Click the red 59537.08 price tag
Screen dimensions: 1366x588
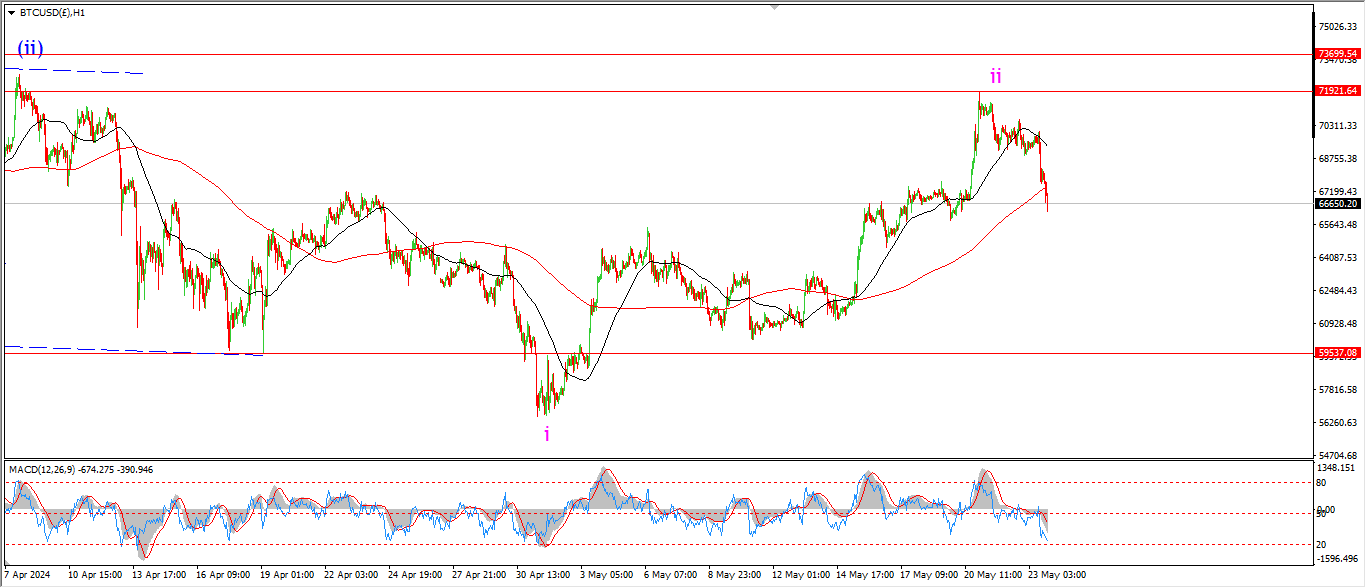(1337, 353)
